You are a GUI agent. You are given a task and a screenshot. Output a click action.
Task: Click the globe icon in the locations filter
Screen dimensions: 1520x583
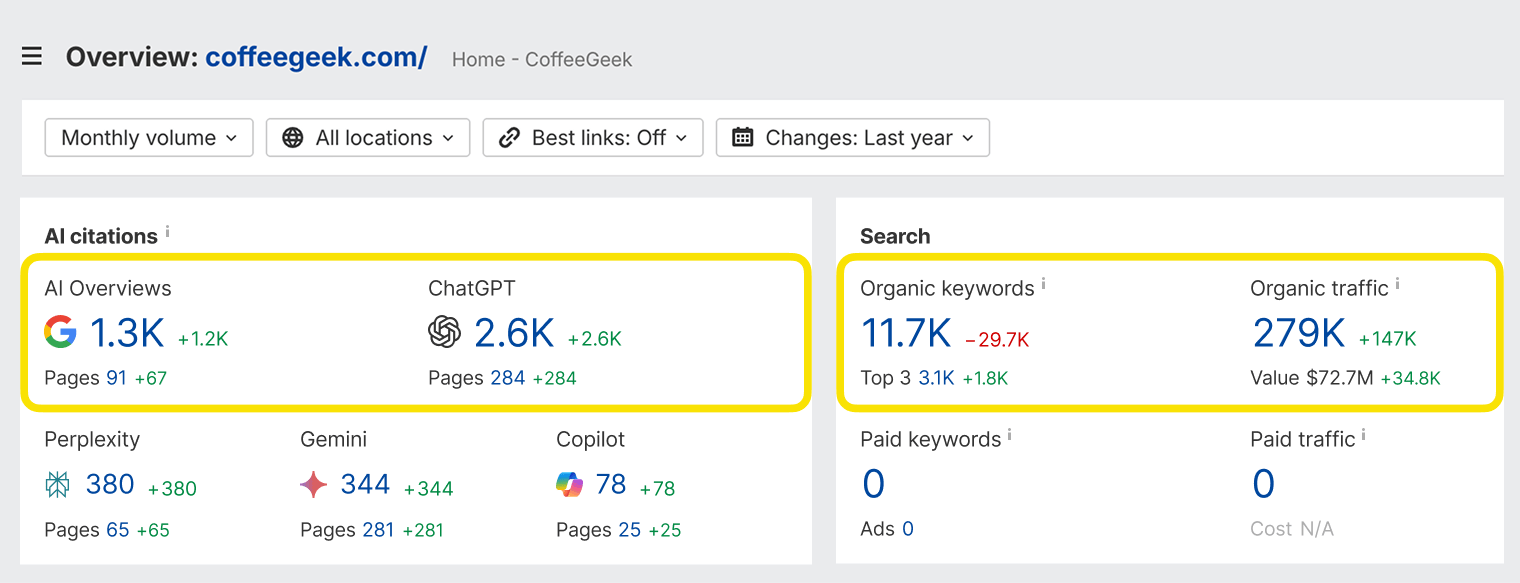coord(291,137)
